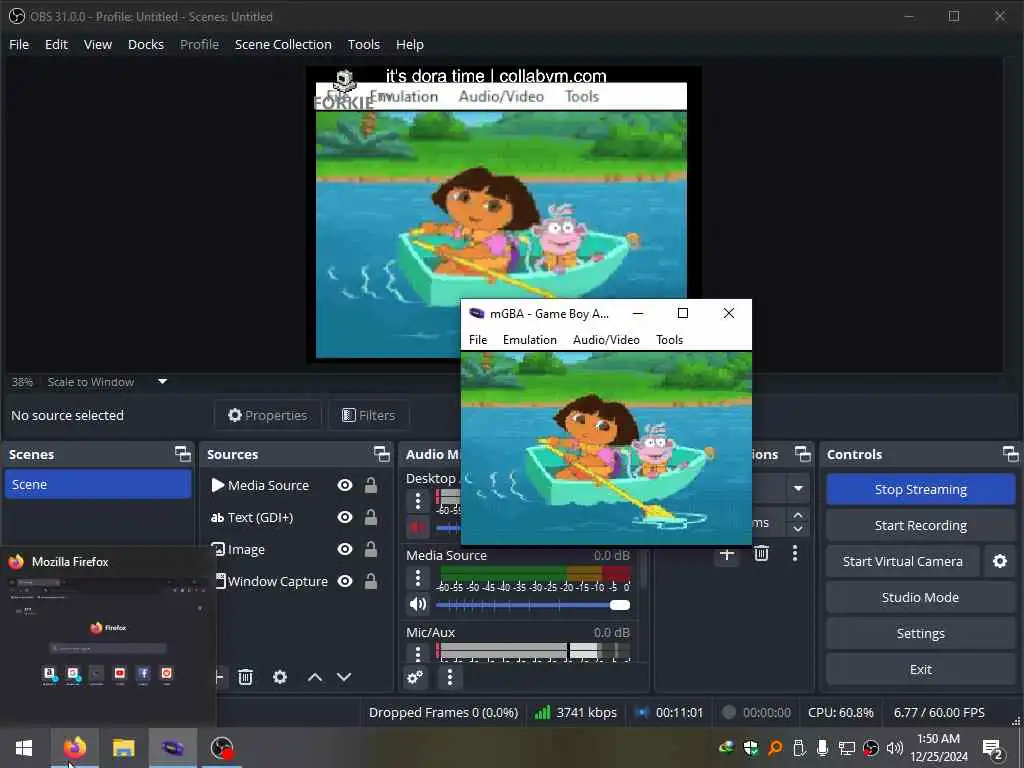Screen dimensions: 1024x768
Task: Open the File menu in OBS
Action: click(19, 44)
